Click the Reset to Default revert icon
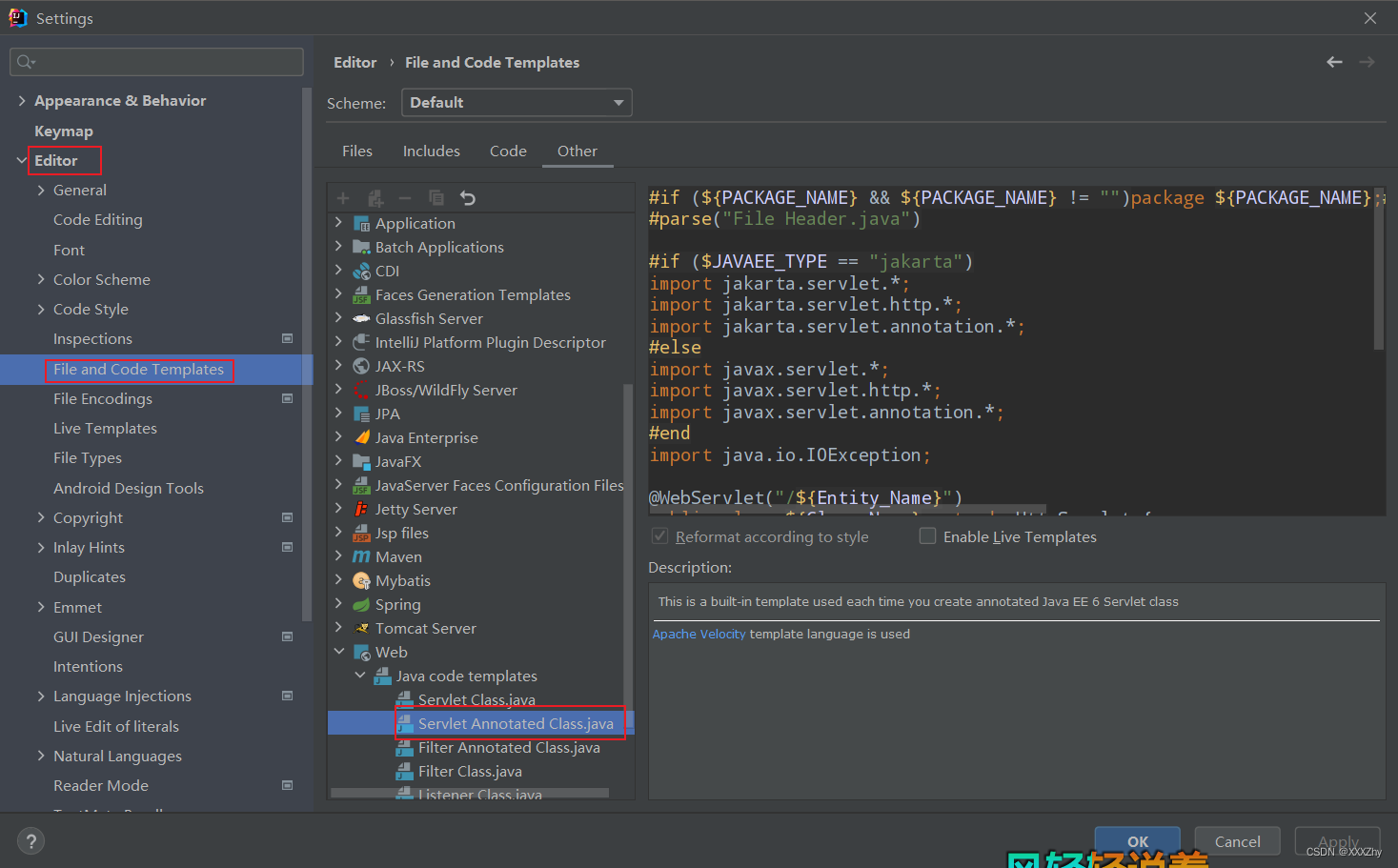1398x868 pixels. point(467,197)
